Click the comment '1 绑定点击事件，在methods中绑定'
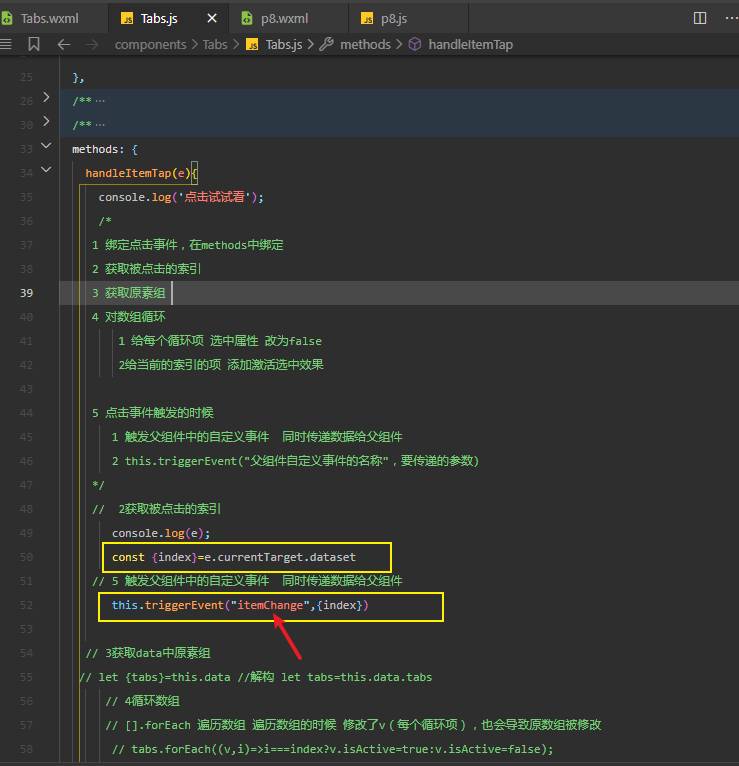 coord(188,245)
